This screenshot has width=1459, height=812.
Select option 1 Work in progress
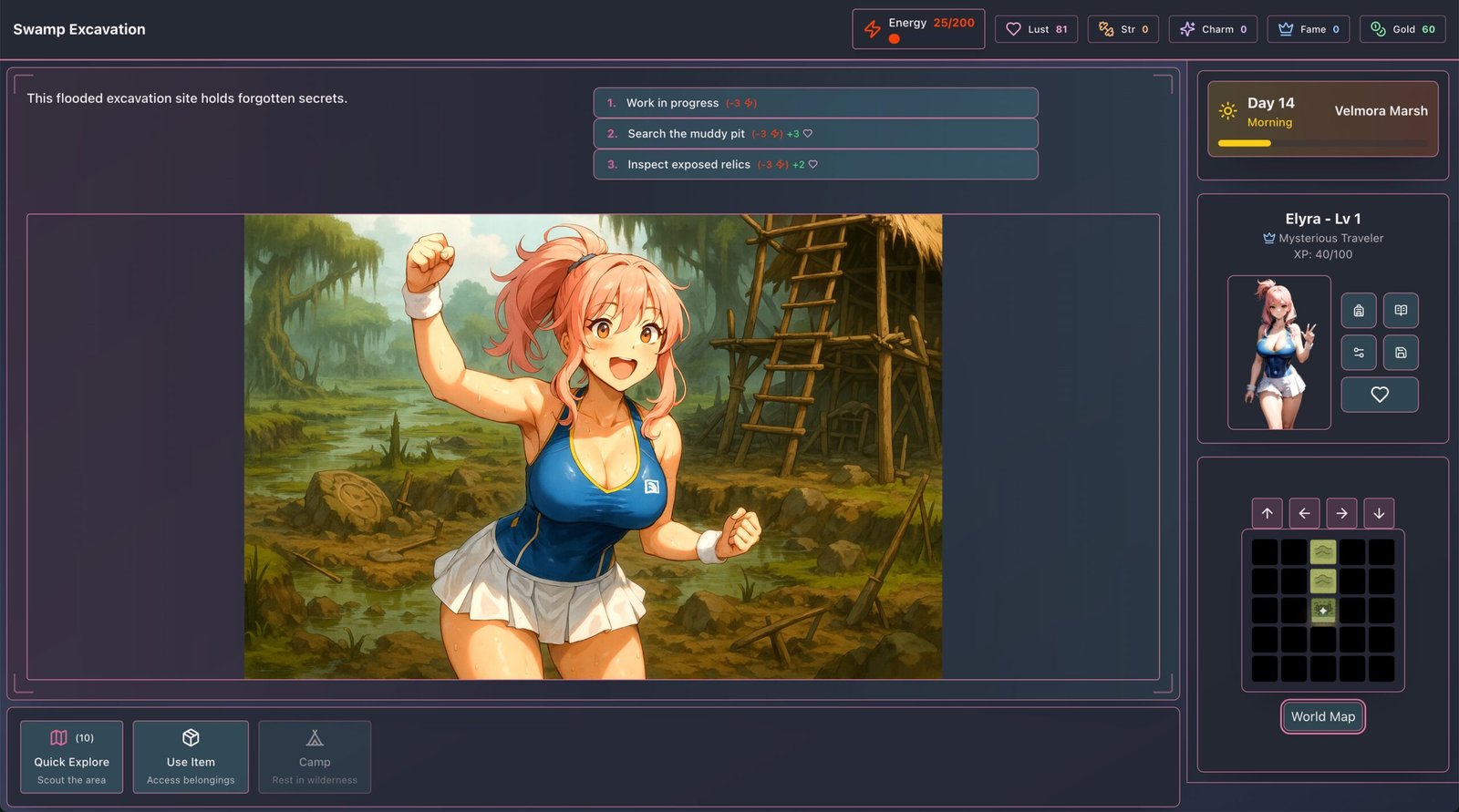(x=815, y=103)
